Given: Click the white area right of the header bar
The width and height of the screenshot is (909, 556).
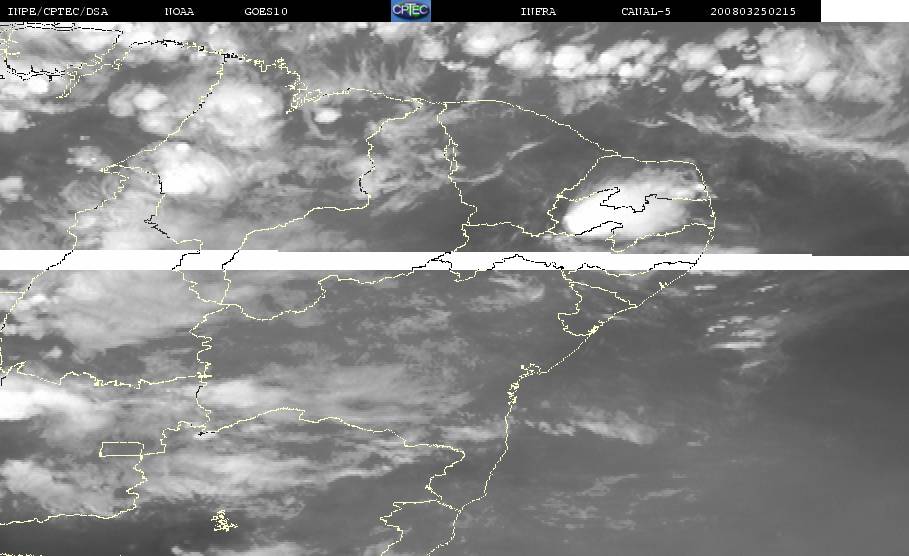Looking at the screenshot, I should pos(864,10).
